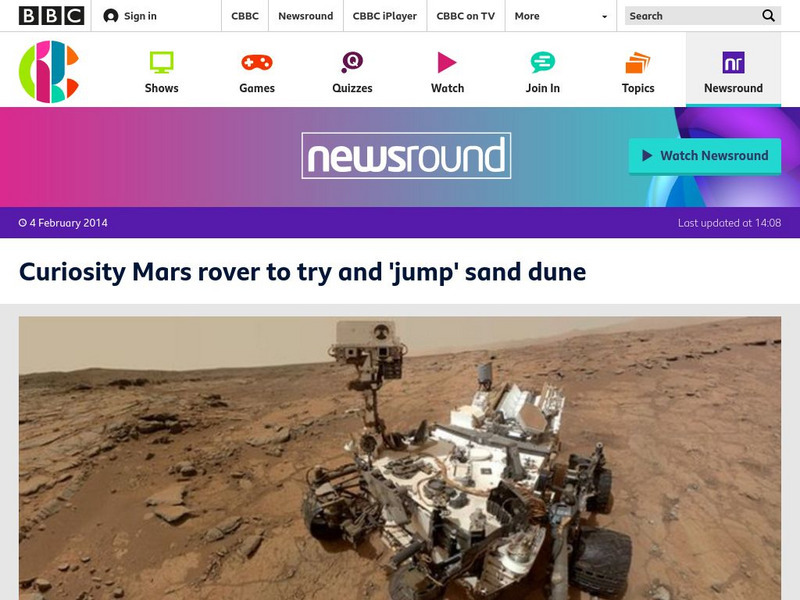The height and width of the screenshot is (600, 800).
Task: Open the Topics stacked cards icon
Action: (x=638, y=62)
